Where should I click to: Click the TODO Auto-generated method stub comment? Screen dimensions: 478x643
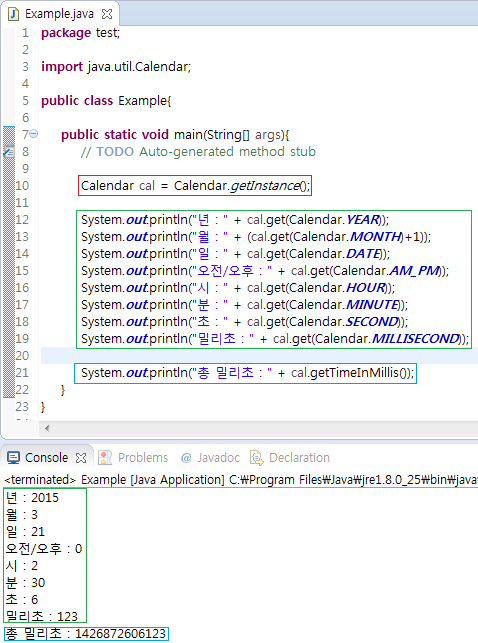(198, 152)
